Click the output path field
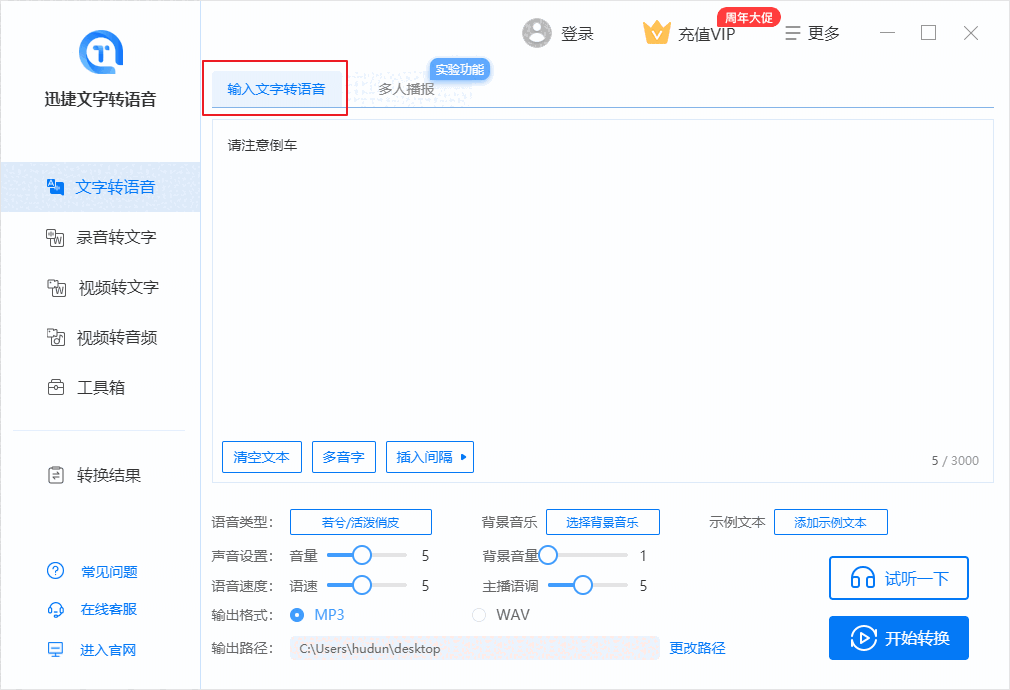Viewport: 1010px width, 690px height. 475,648
